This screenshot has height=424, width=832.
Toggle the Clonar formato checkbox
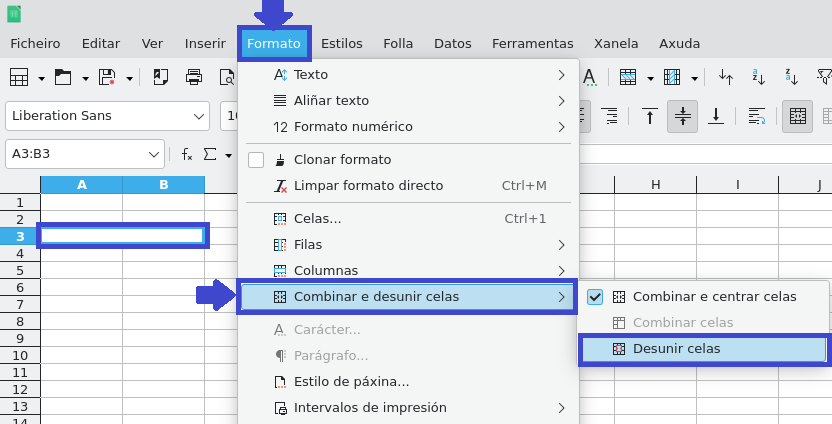[256, 160]
